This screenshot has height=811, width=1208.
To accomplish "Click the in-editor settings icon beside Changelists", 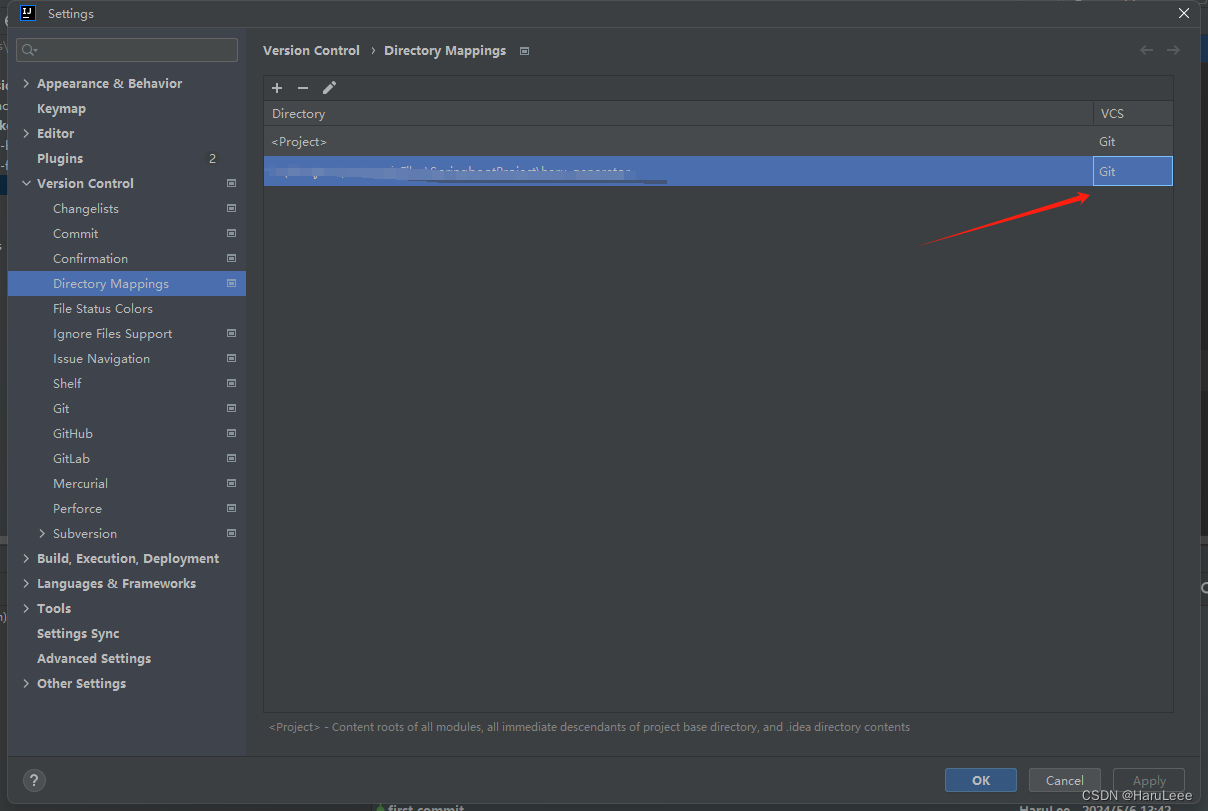I will pos(231,208).
